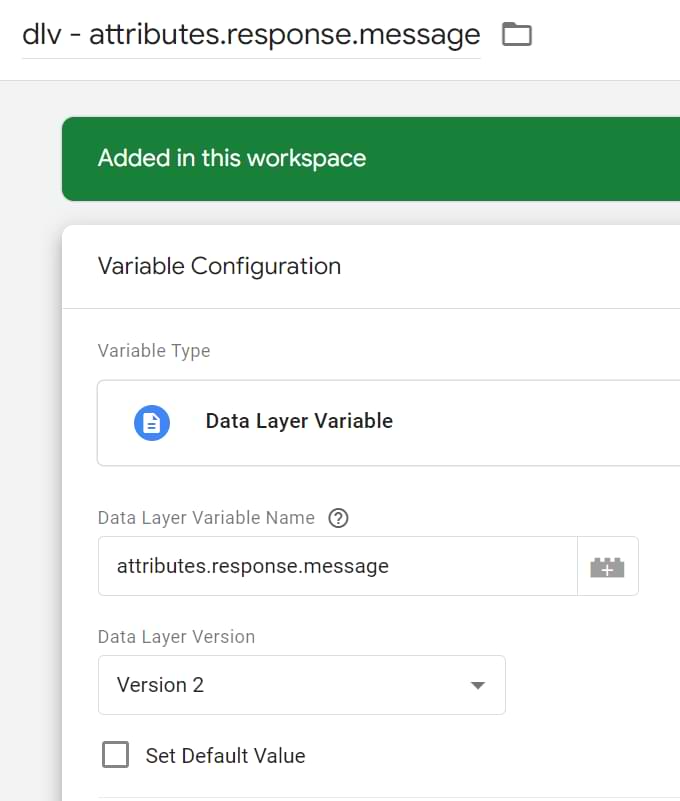
Task: Click the folder icon beside the variable title
Action: (516, 35)
